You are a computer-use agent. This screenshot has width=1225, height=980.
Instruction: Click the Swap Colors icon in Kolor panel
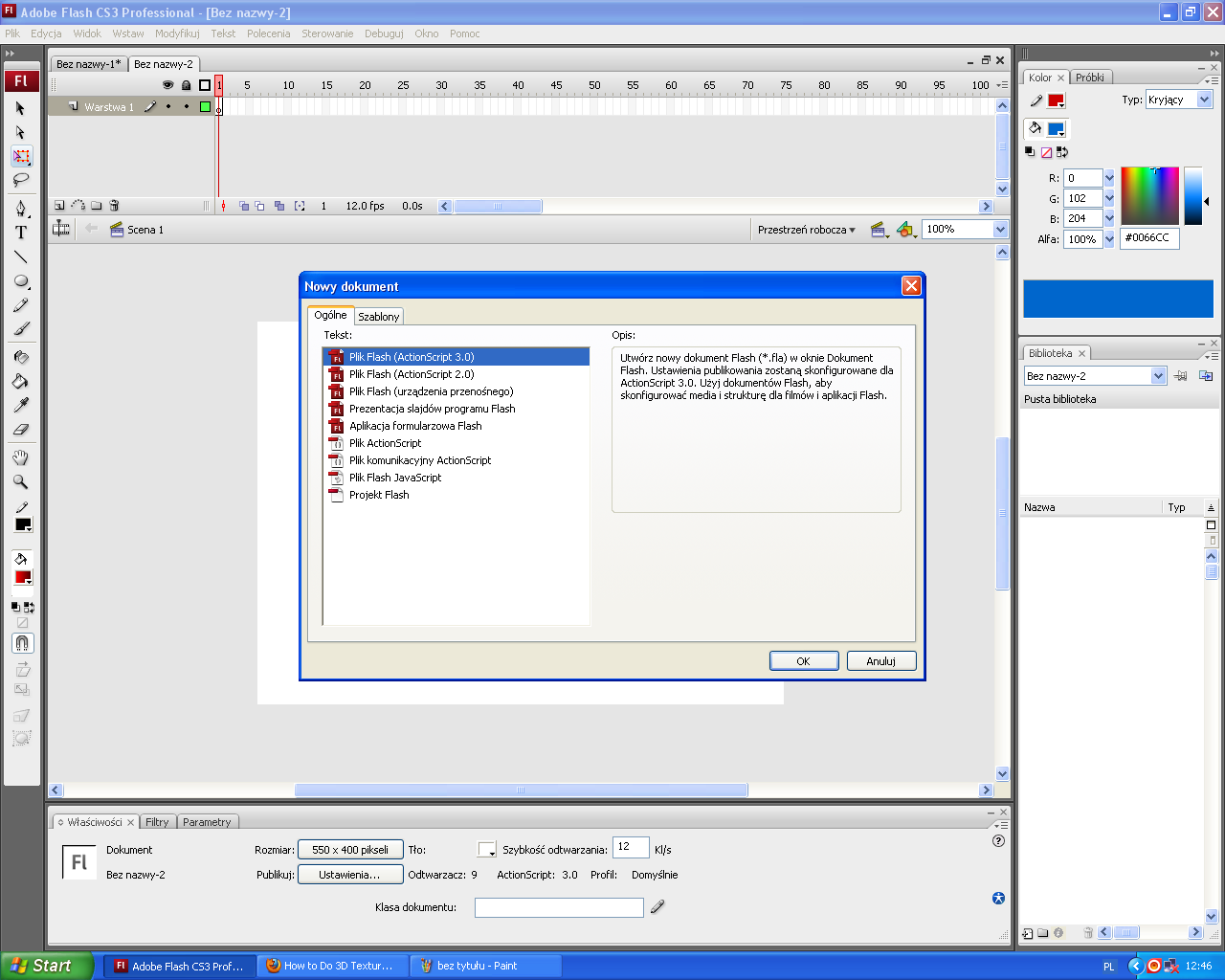click(1062, 152)
